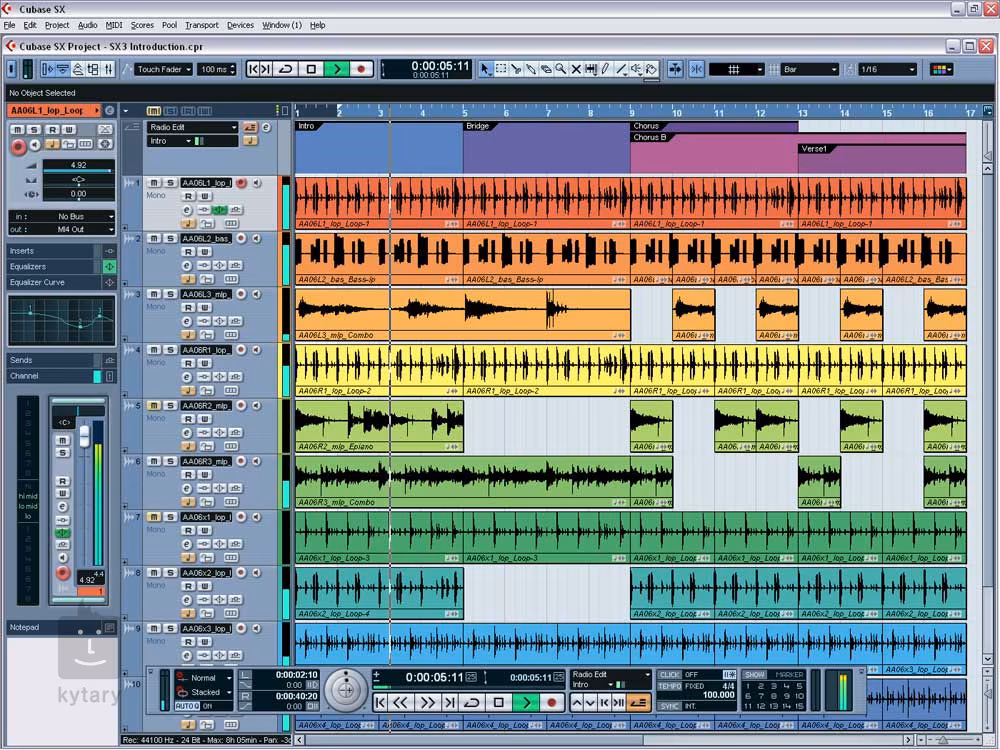The image size is (1000, 750).
Task: Solo track 2 AA06L2_bas
Action: pos(169,239)
